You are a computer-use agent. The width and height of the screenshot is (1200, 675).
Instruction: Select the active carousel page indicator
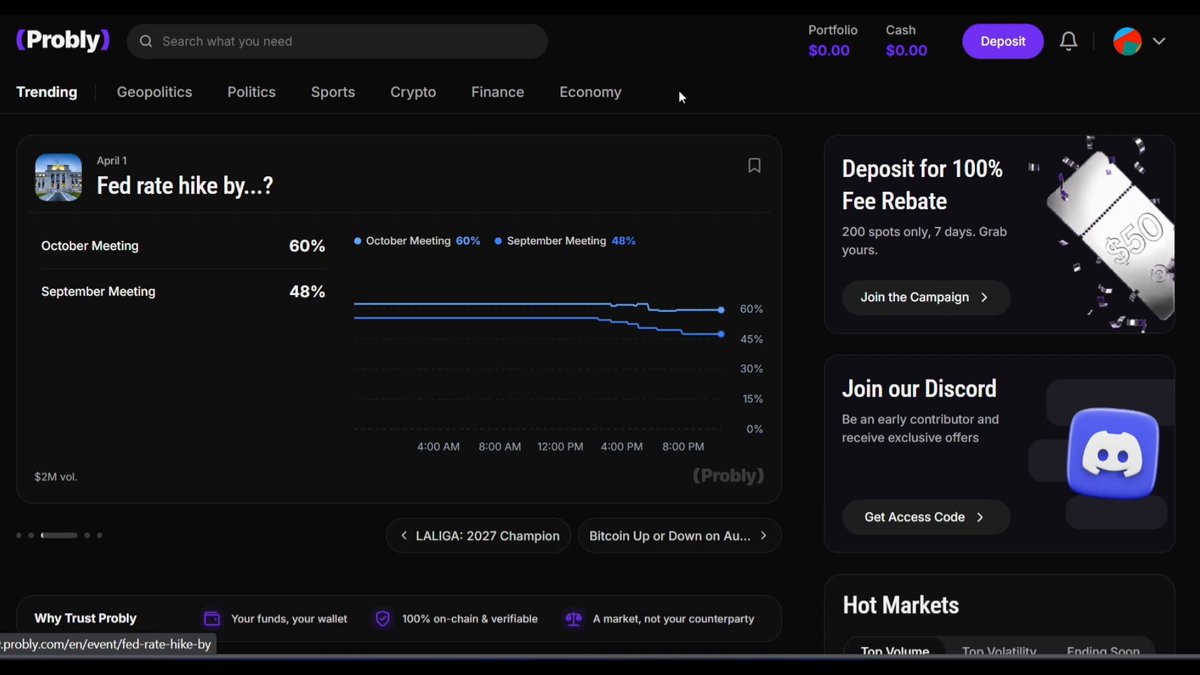pyautogui.click(x=59, y=535)
